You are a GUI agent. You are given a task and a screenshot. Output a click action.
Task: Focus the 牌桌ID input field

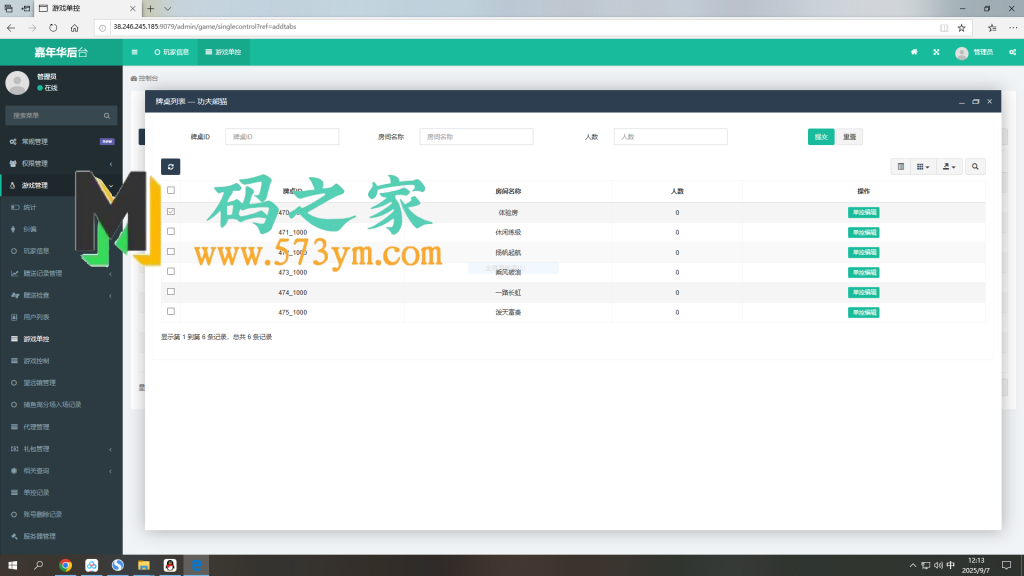click(x=282, y=136)
